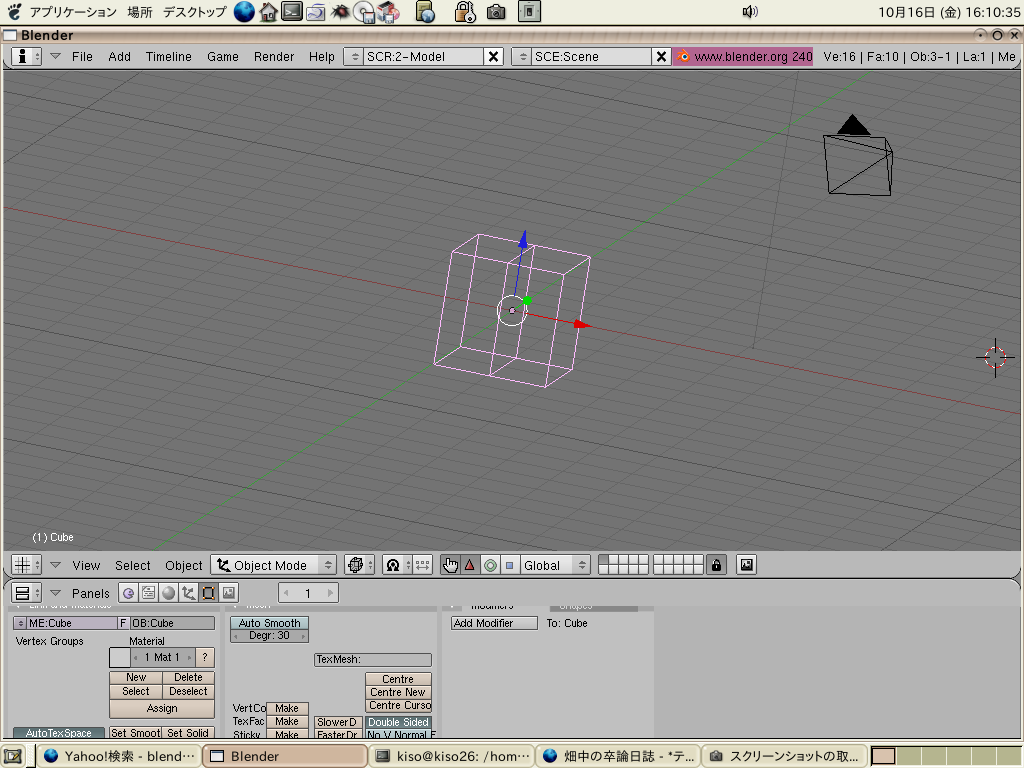The width and height of the screenshot is (1024, 768).
Task: Toggle the layer lock padlock button
Action: [716, 565]
